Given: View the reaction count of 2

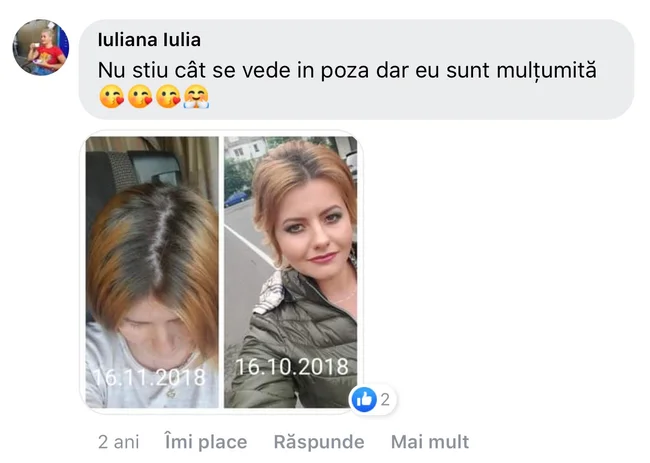Looking at the screenshot, I should click(x=385, y=400).
